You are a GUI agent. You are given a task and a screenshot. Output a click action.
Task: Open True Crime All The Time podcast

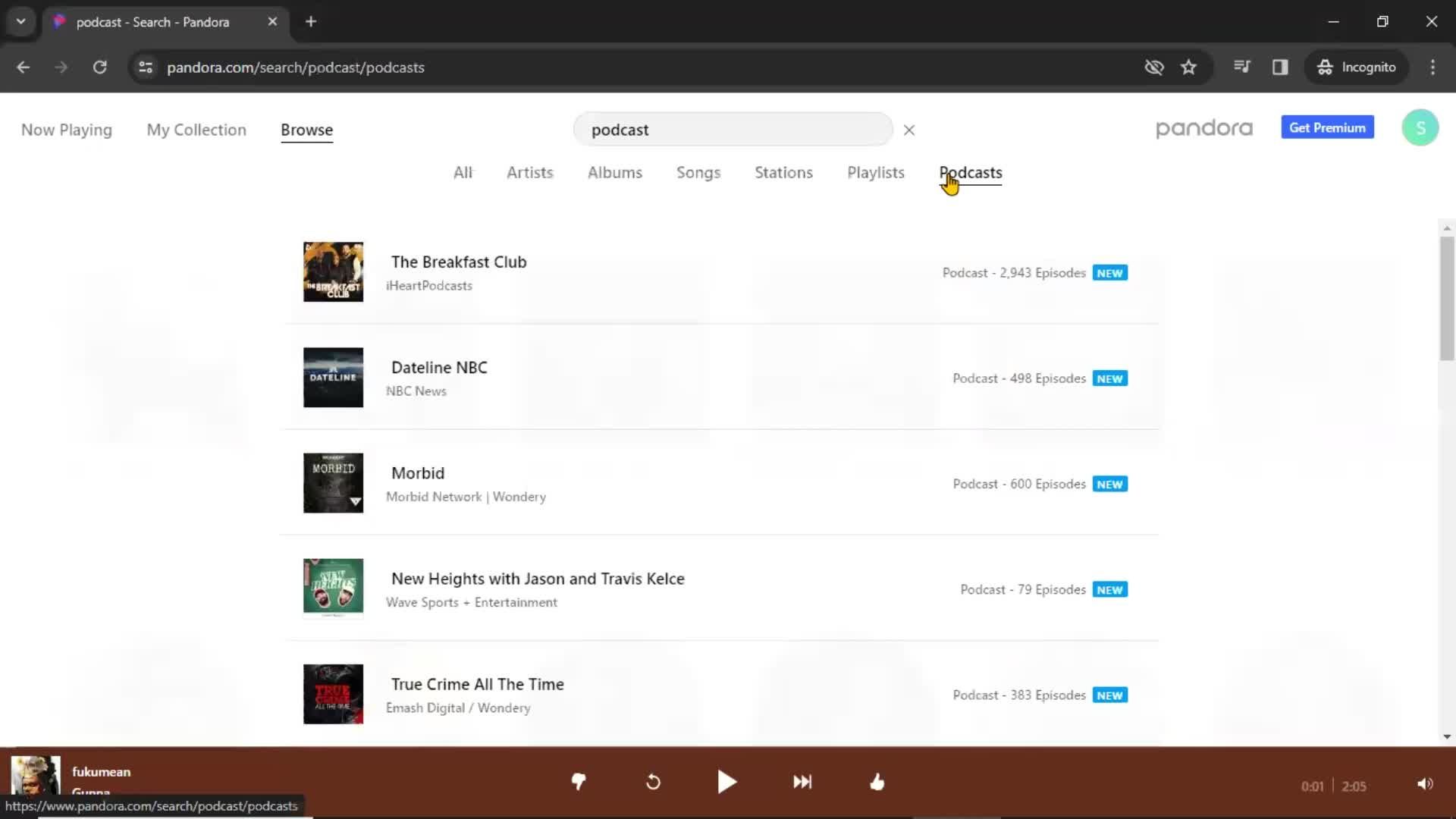(478, 684)
